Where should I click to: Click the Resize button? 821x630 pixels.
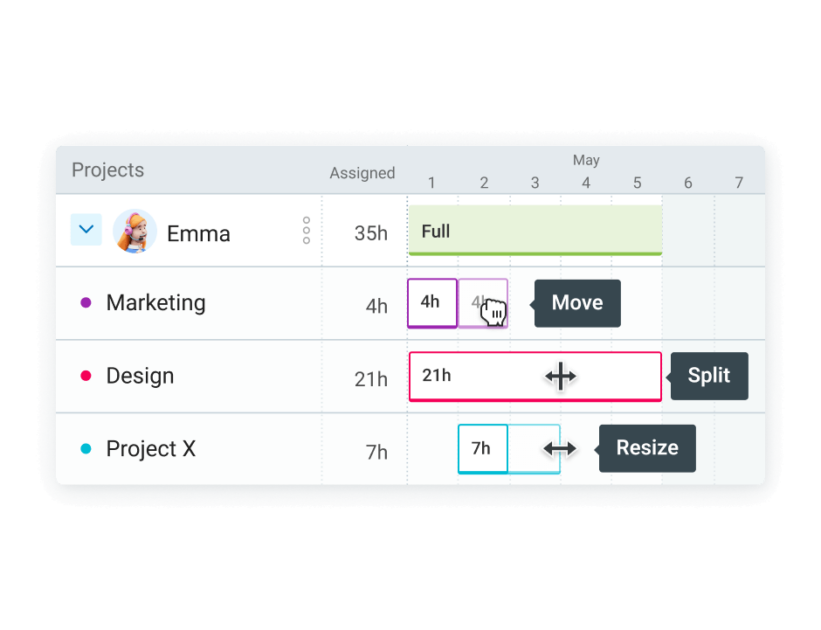[x=646, y=448]
